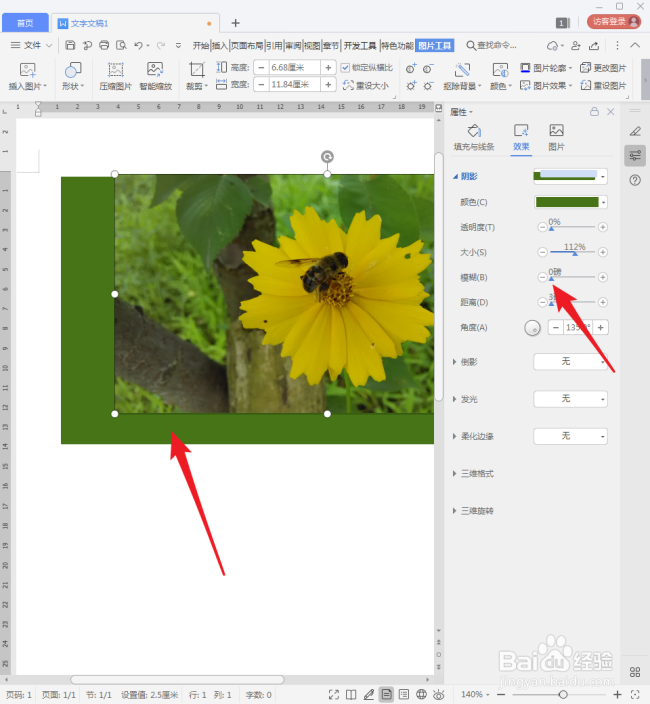Open the 插入图片 picture insert tool
This screenshot has height=704, width=650.
pos(27,76)
